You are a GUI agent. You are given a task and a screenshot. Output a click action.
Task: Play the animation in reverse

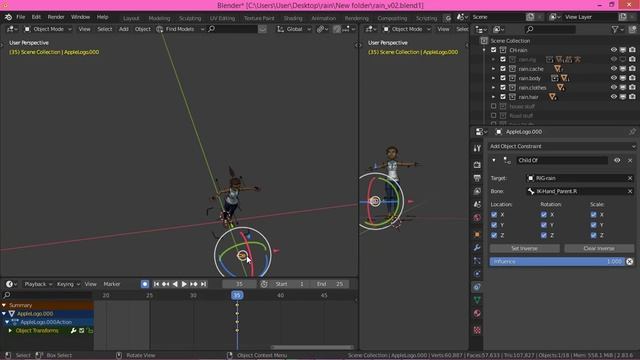[x=175, y=284]
